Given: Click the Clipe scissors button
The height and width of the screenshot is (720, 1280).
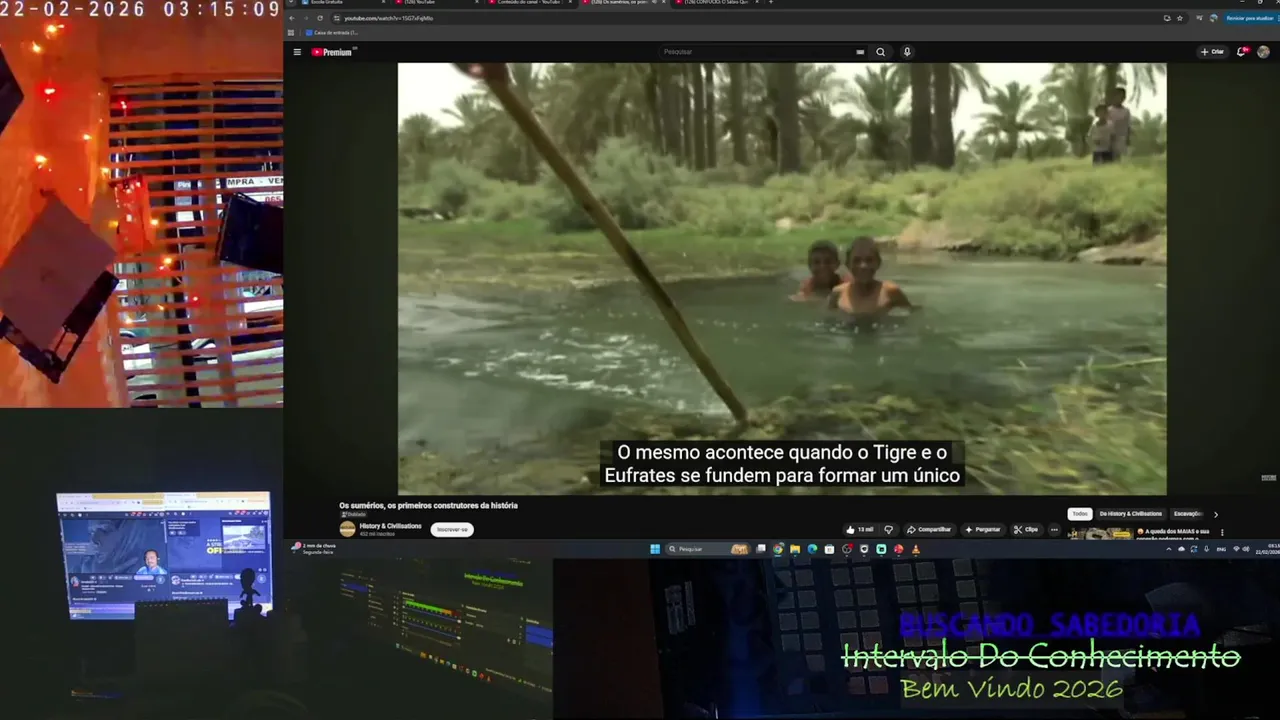Looking at the screenshot, I should (1026, 529).
